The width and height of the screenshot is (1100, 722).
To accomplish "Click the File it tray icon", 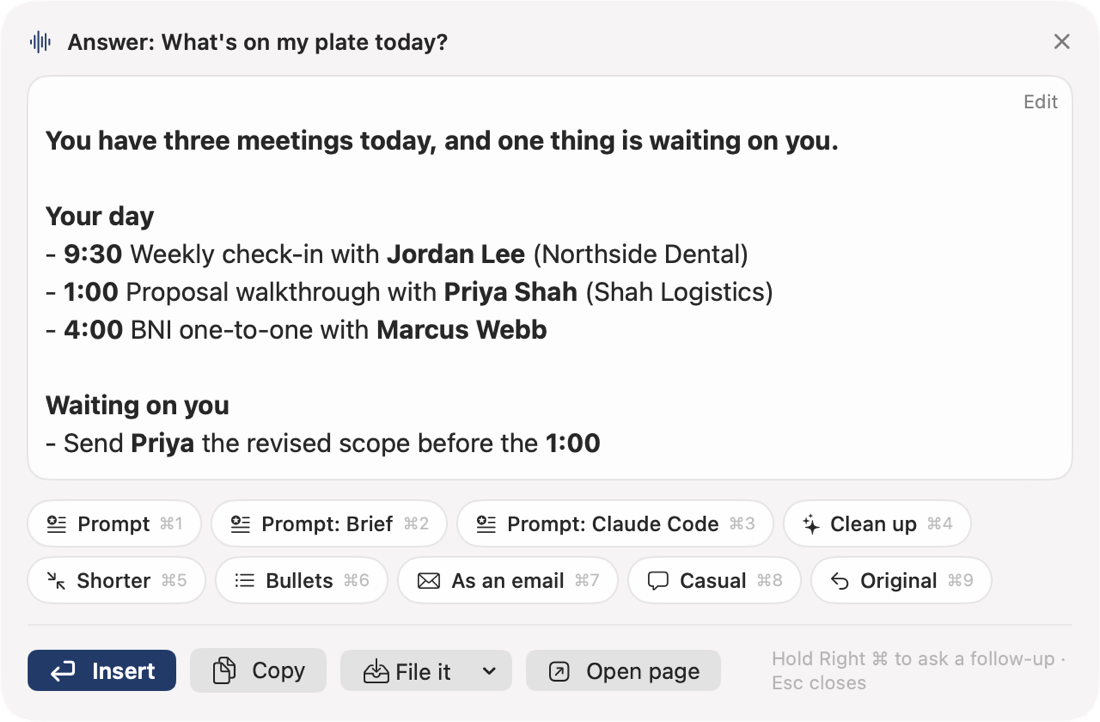I will click(x=375, y=671).
